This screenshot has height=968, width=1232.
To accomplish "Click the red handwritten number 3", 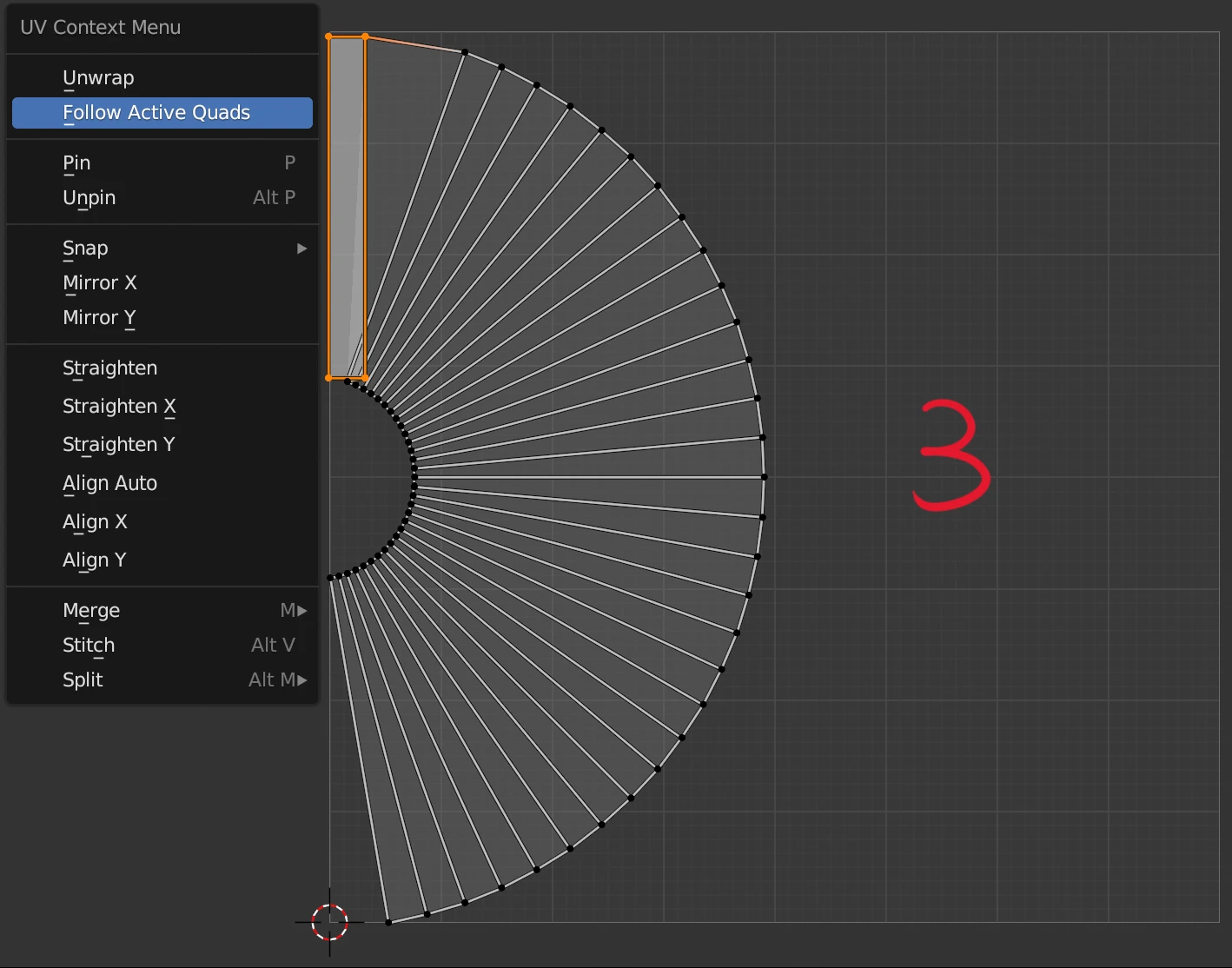I will 951,454.
